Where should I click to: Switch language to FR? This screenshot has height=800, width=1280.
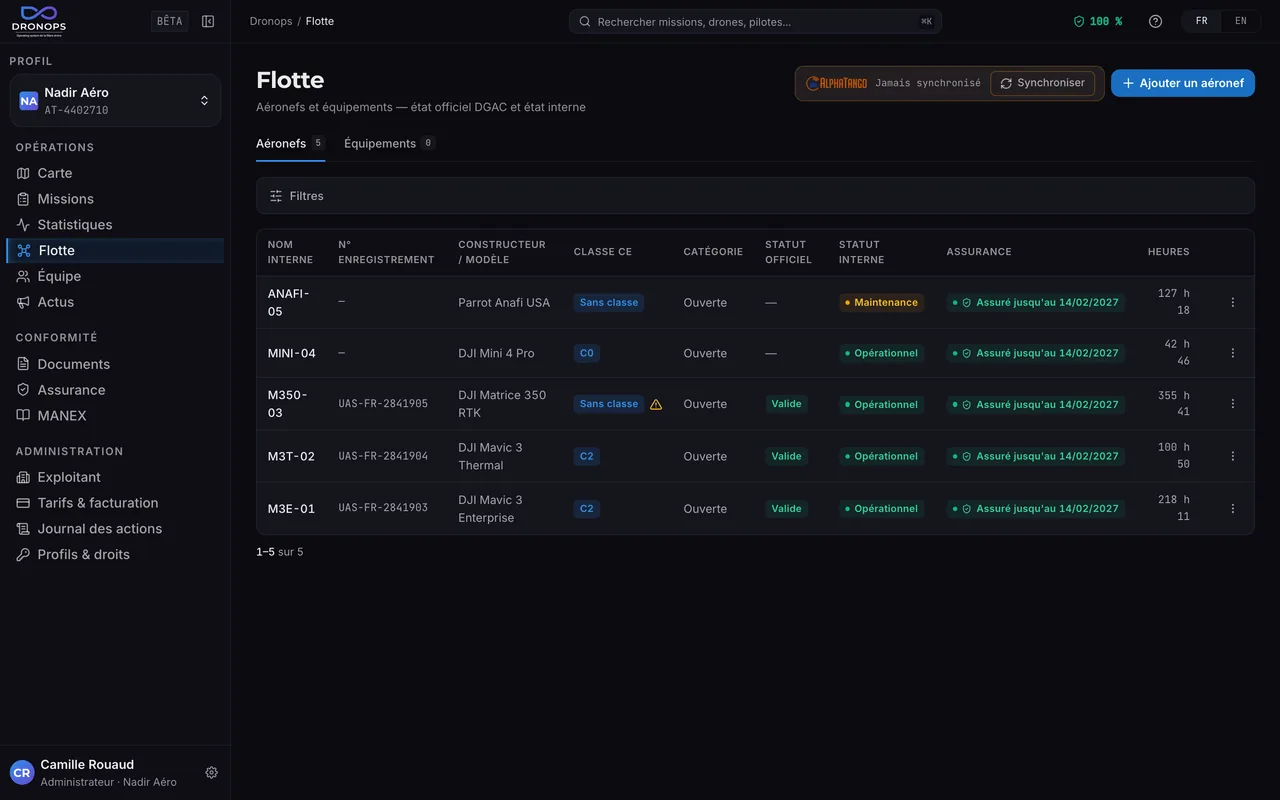tap(1201, 21)
